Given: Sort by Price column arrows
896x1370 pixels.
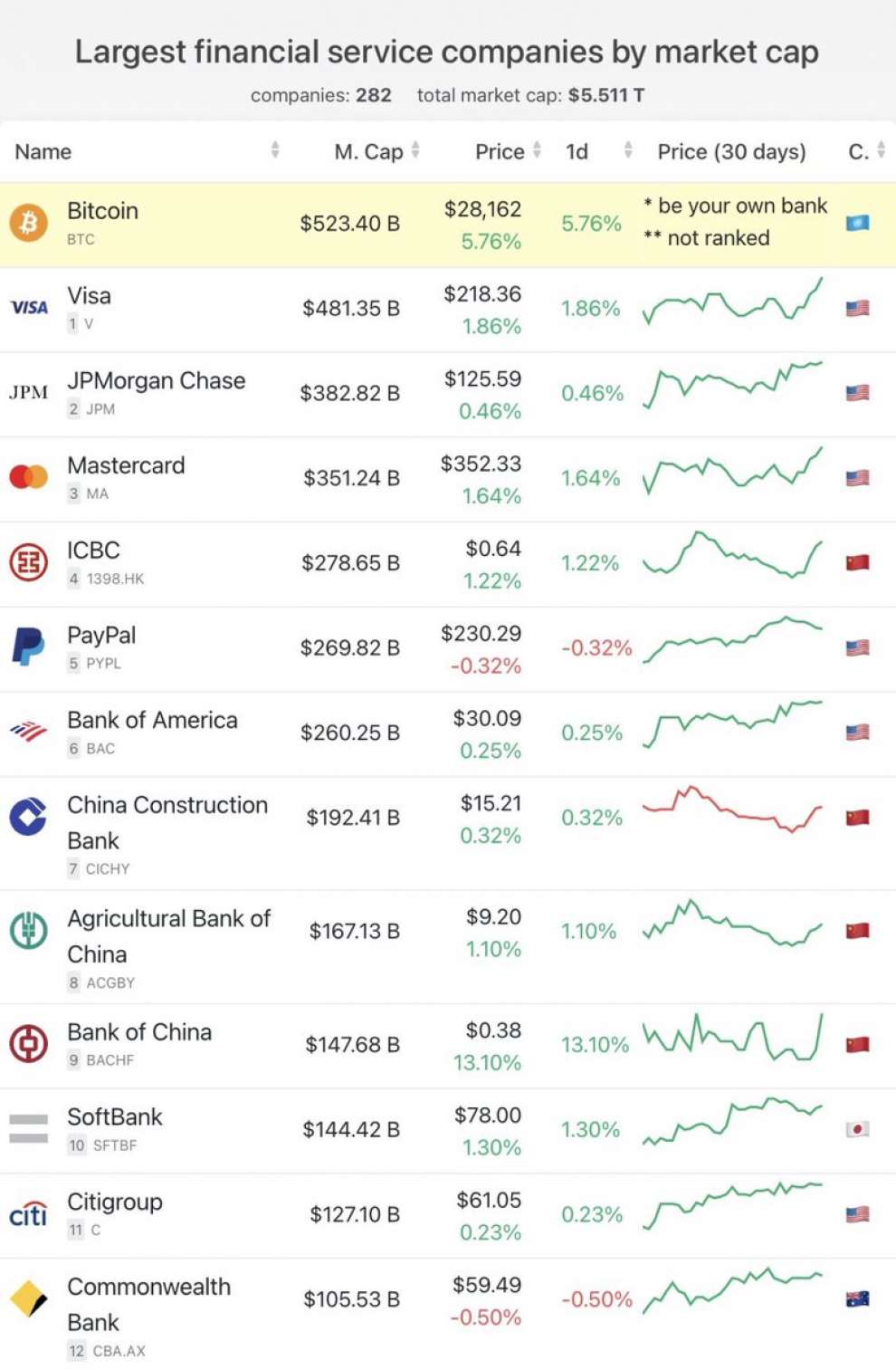Looking at the screenshot, I should coord(537,150).
